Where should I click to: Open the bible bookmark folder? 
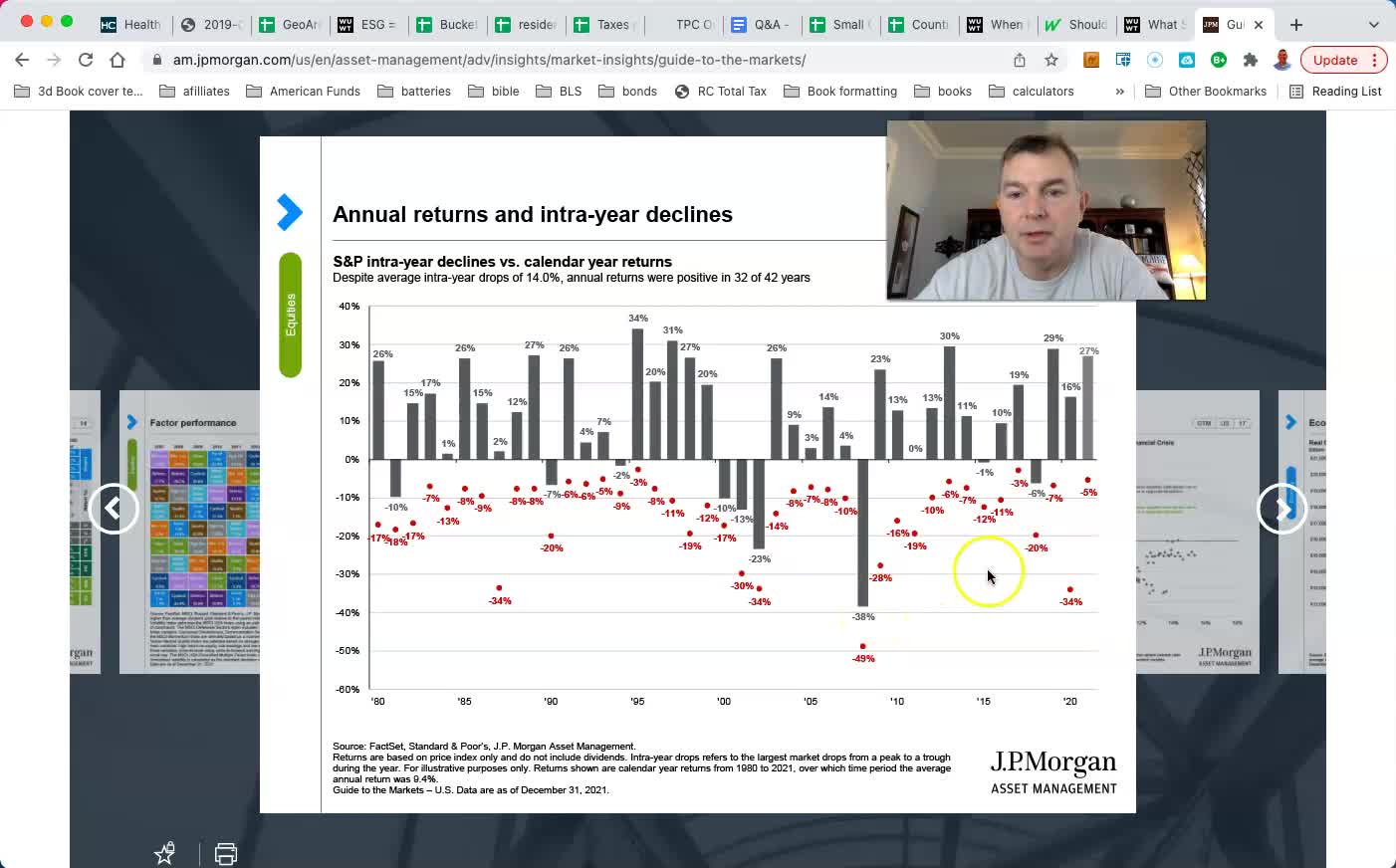(494, 91)
